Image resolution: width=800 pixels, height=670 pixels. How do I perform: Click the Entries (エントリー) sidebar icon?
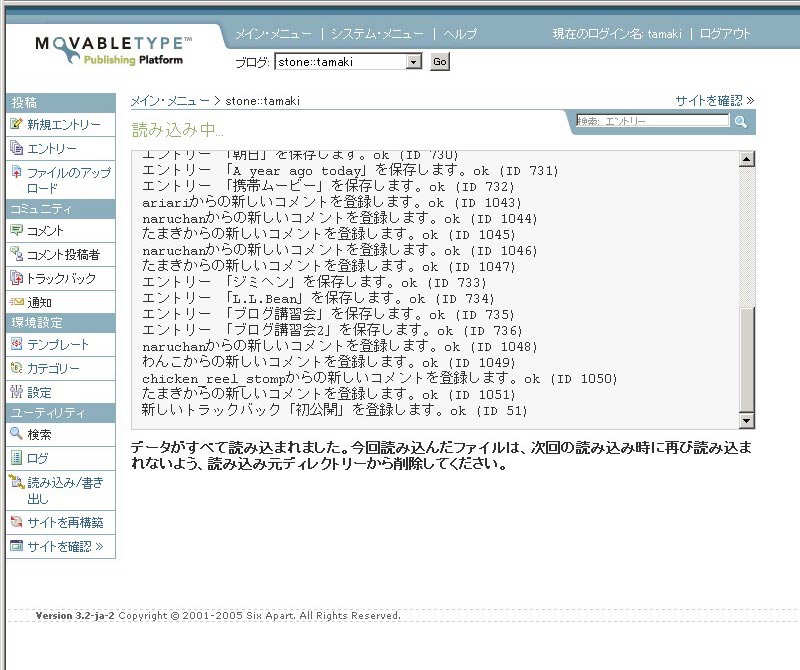point(16,149)
